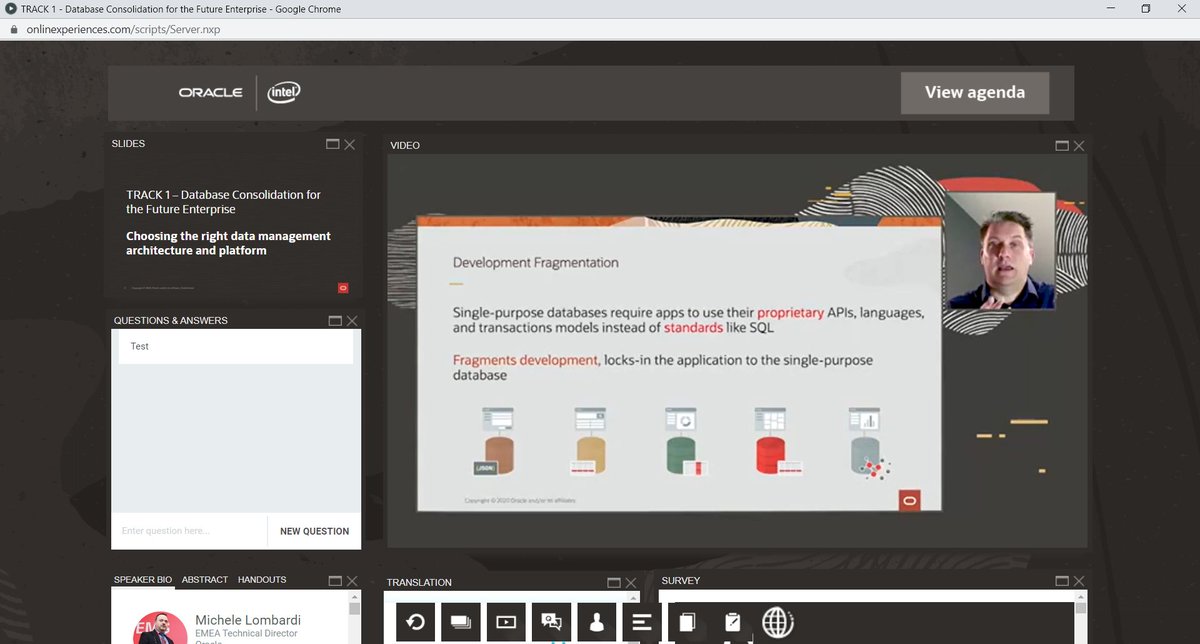
Task: Click the handouts documents icon
Action: tap(687, 622)
